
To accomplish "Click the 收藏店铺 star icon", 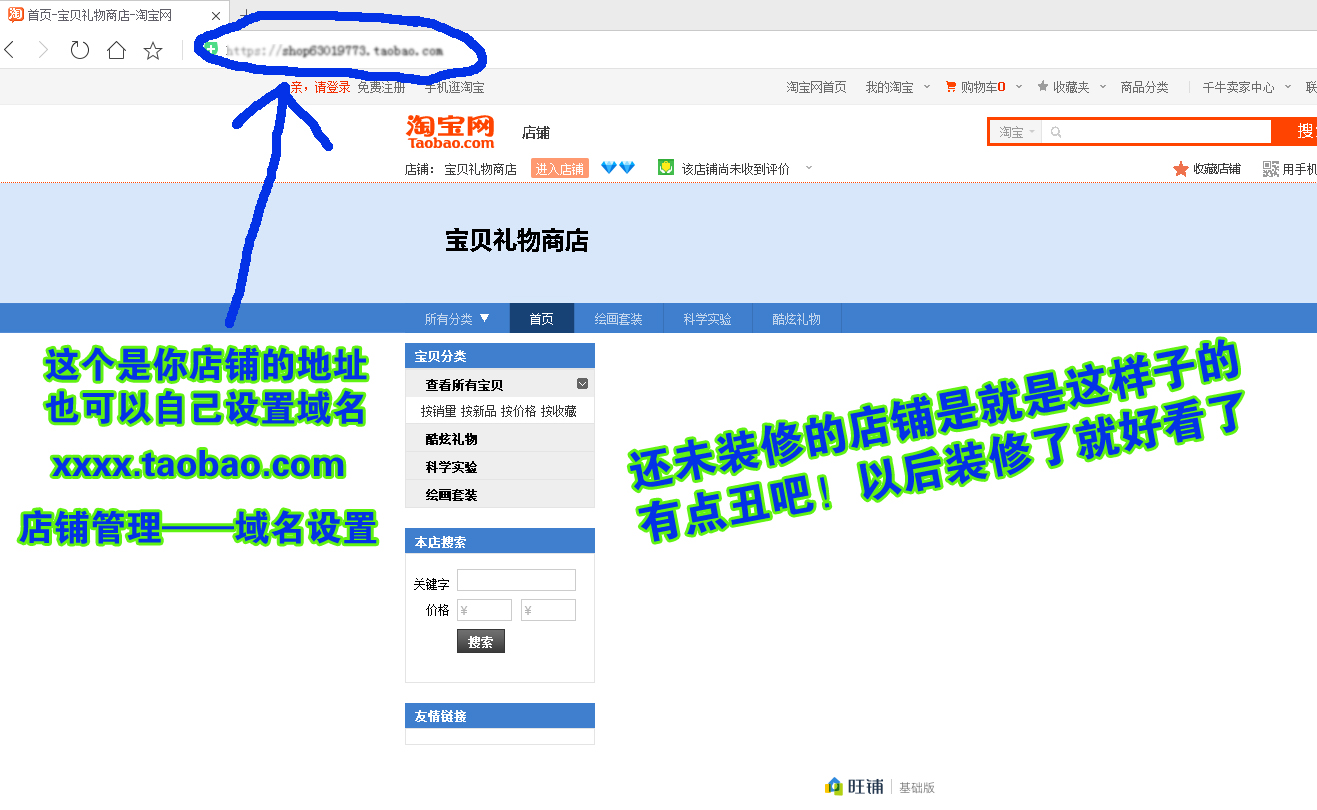I will click(x=1180, y=168).
